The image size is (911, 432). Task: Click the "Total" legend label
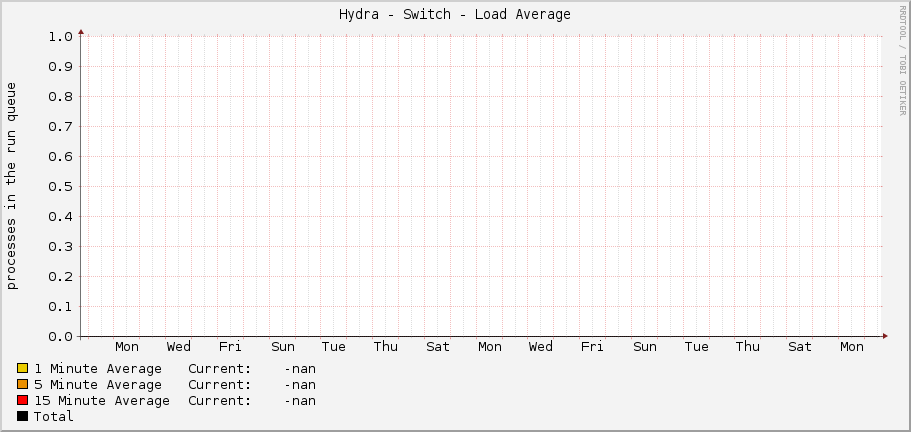(x=53, y=416)
